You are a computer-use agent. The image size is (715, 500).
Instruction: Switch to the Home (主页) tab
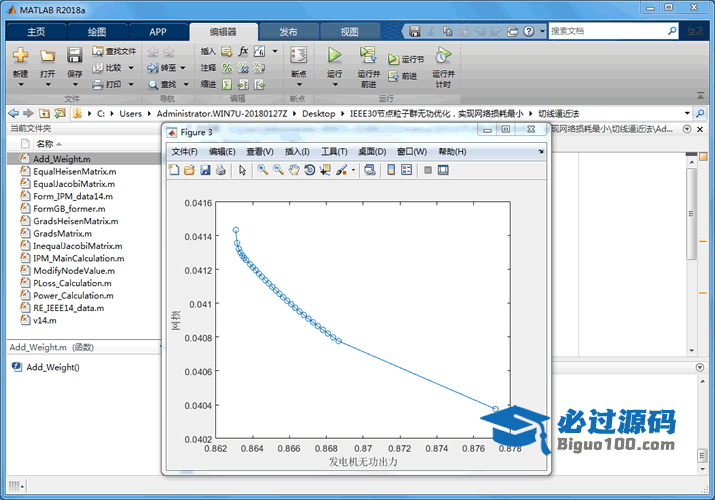click(36, 32)
